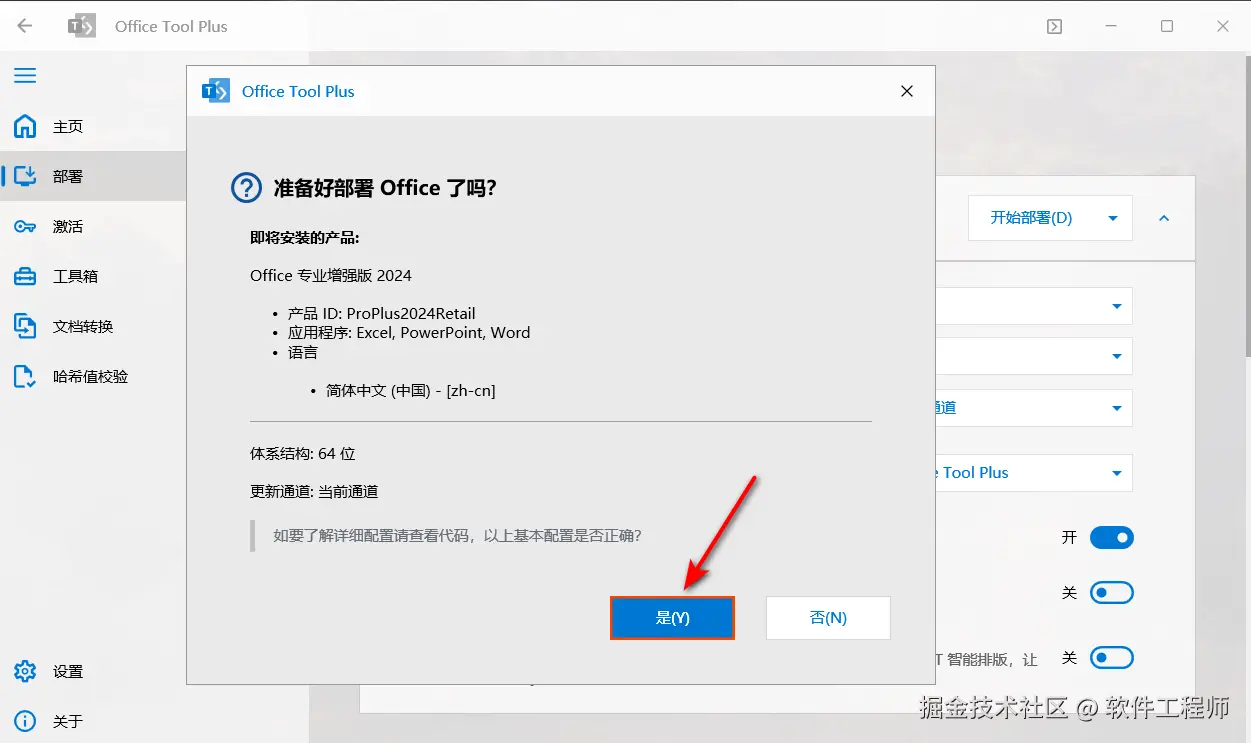Open the hamburger navigation menu
1251x743 pixels.
pos(25,76)
